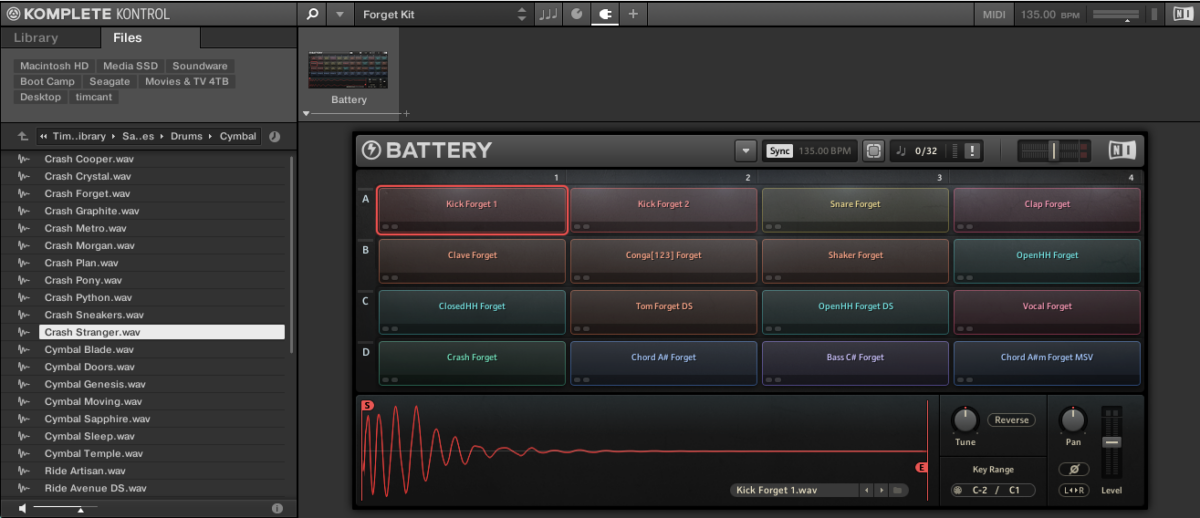
Task: Select Desktop location
Action: (x=40, y=98)
